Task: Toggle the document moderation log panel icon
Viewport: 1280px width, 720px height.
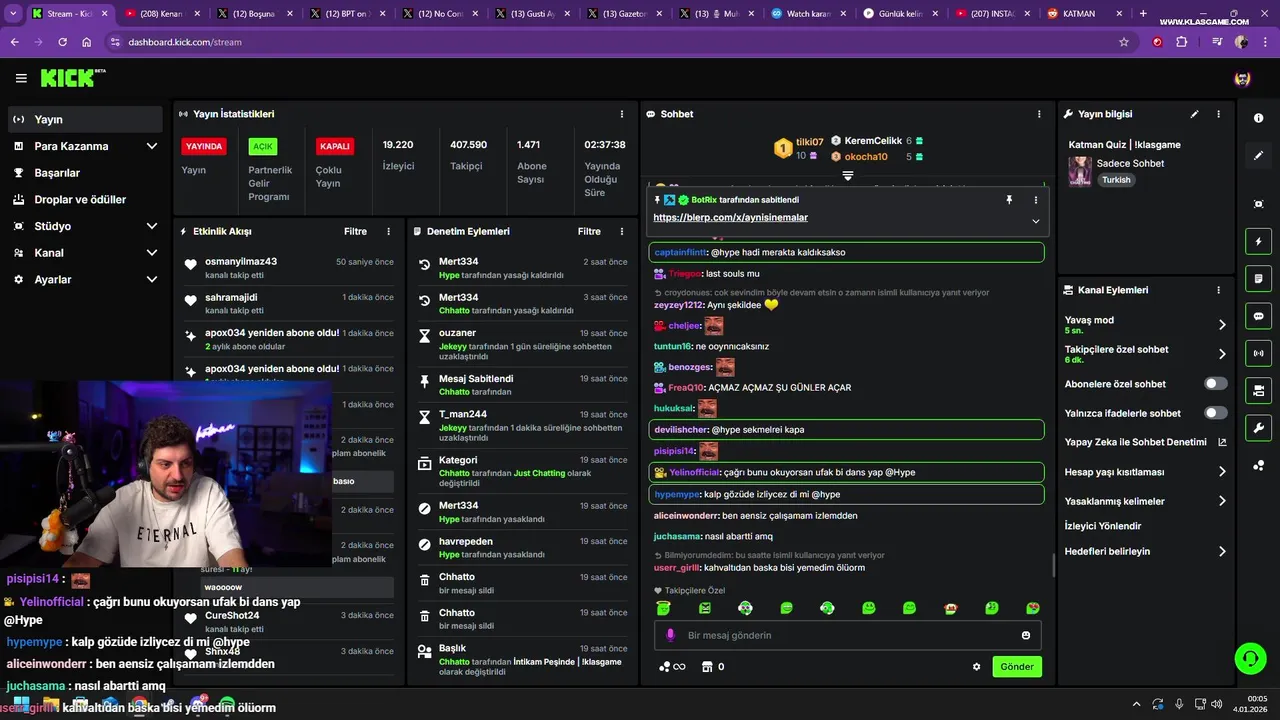Action: (x=1258, y=278)
